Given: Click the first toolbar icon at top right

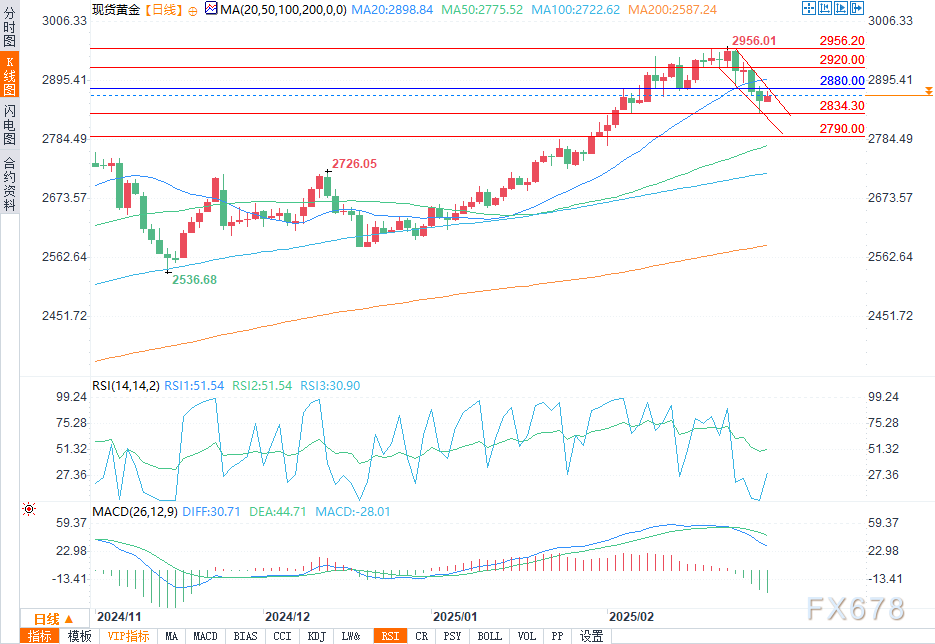Looking at the screenshot, I should pyautogui.click(x=808, y=9).
